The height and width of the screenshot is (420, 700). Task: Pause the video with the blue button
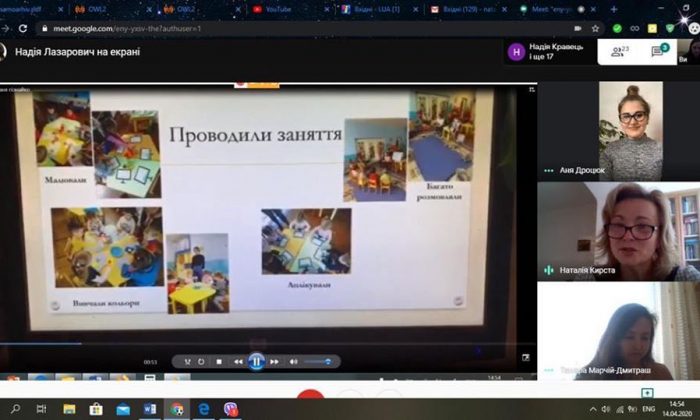point(256,361)
